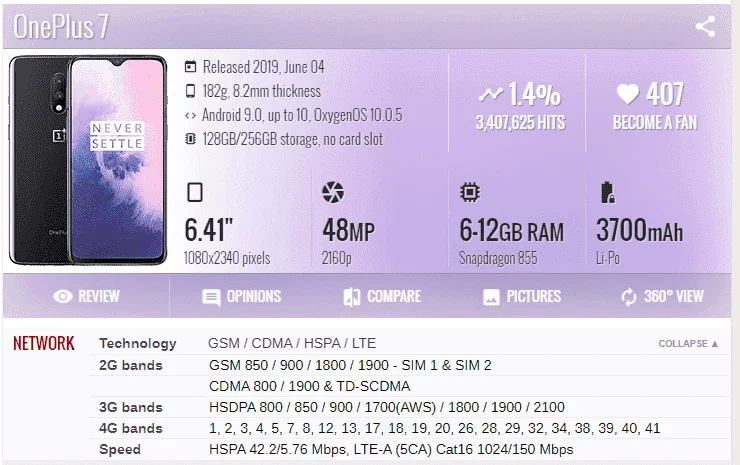Click the 2160p video value

click(x=336, y=258)
